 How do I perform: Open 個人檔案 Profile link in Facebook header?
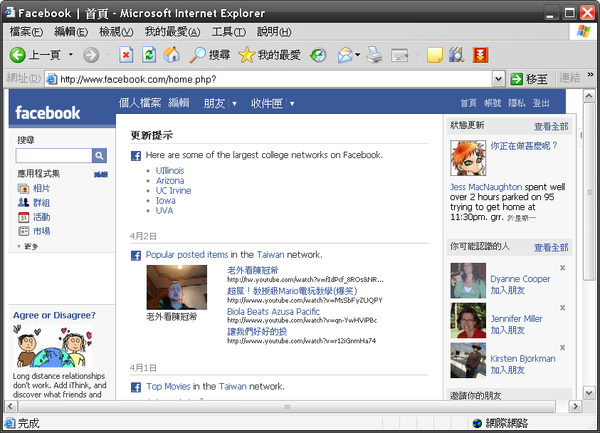(x=140, y=103)
